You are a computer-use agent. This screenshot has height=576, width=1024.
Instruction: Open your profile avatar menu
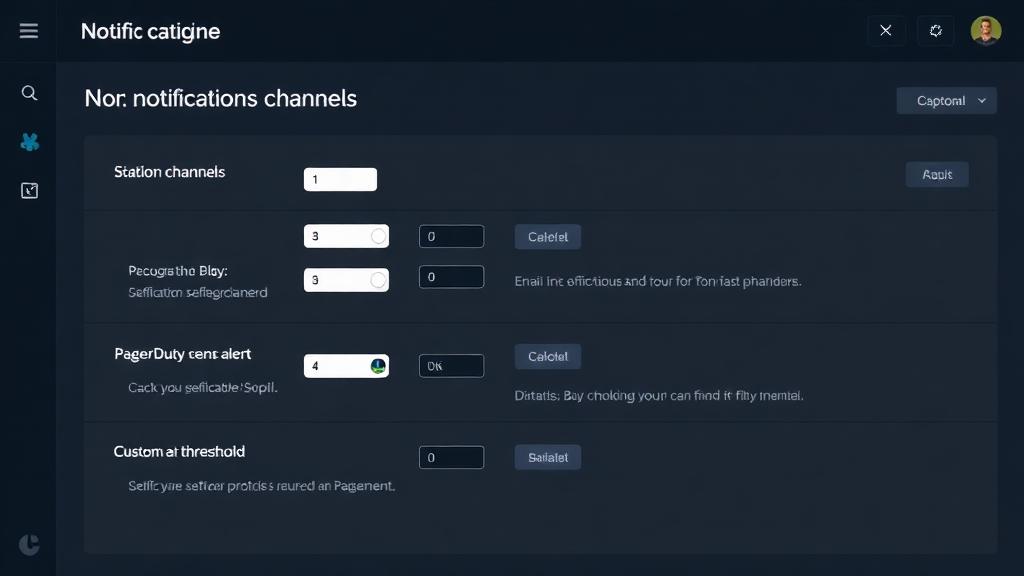tap(986, 30)
